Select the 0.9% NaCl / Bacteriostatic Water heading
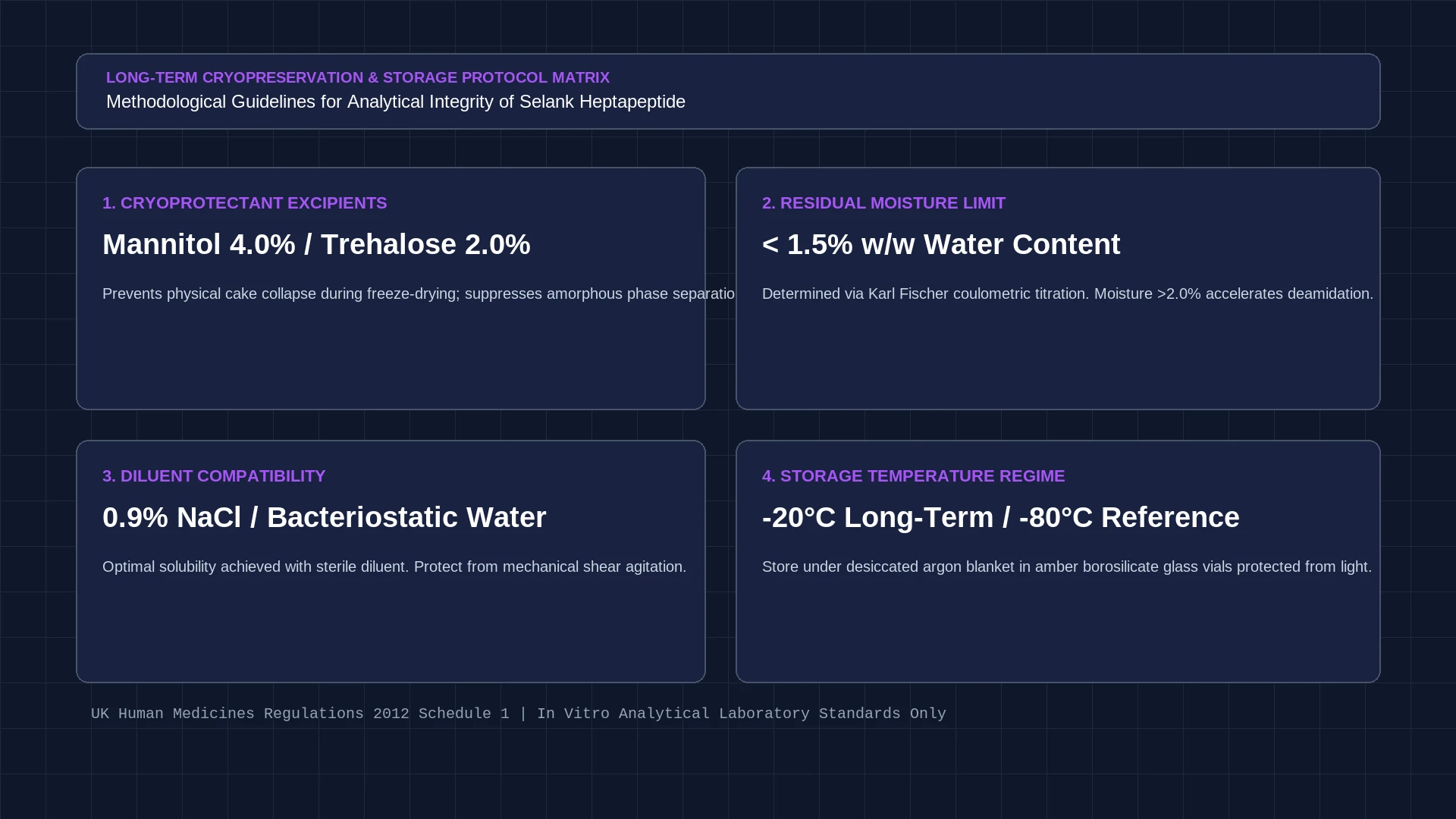The height and width of the screenshot is (819, 1456). click(325, 517)
